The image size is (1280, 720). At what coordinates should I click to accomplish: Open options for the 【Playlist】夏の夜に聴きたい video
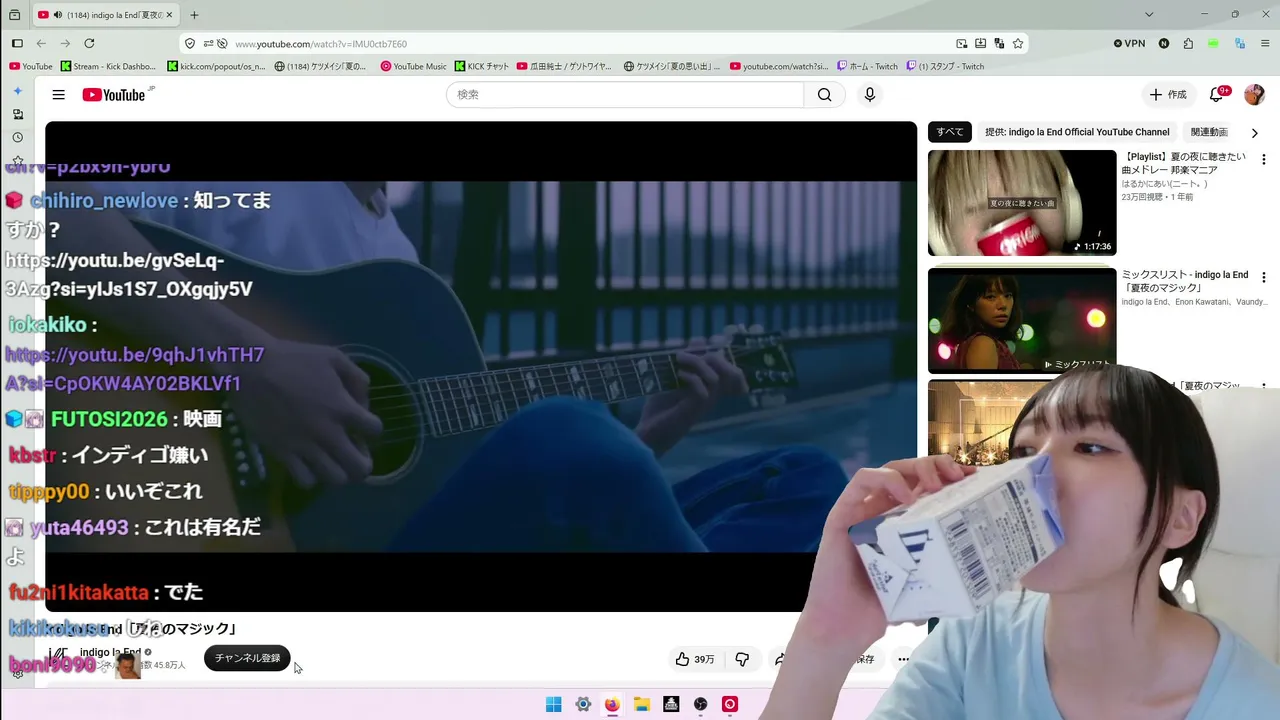tap(1264, 160)
